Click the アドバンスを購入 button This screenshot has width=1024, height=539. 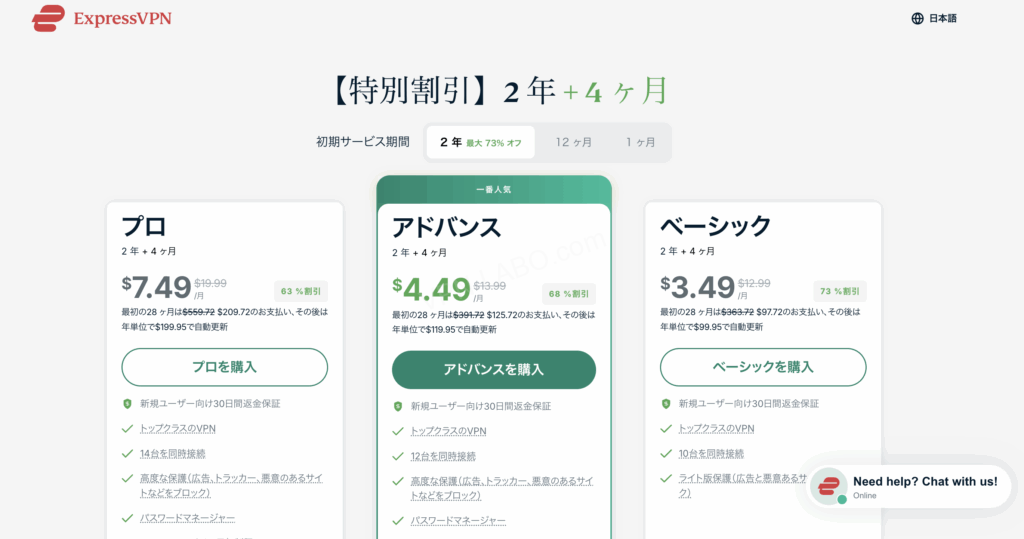pos(493,369)
